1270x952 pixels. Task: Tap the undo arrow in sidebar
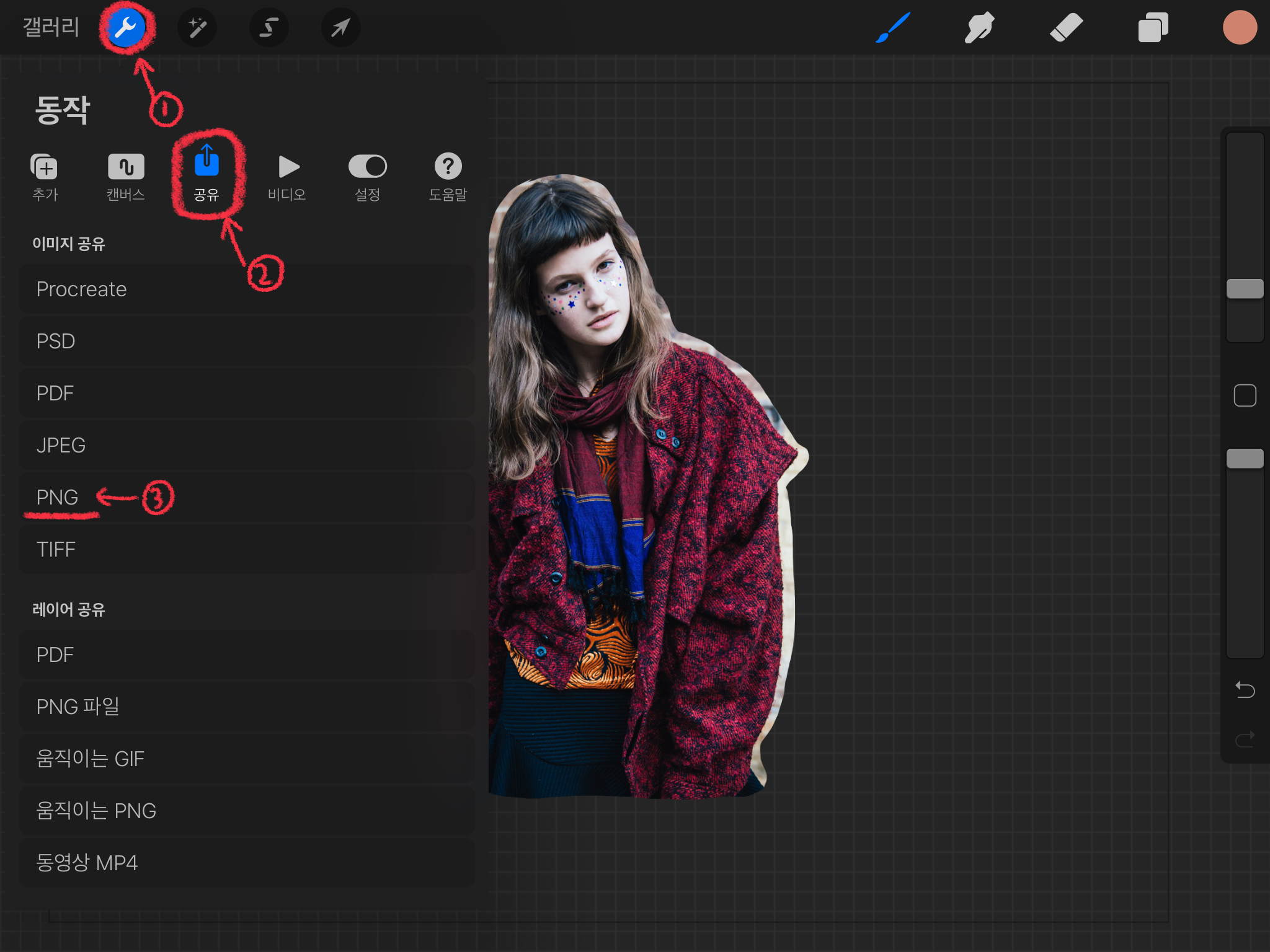1245,689
